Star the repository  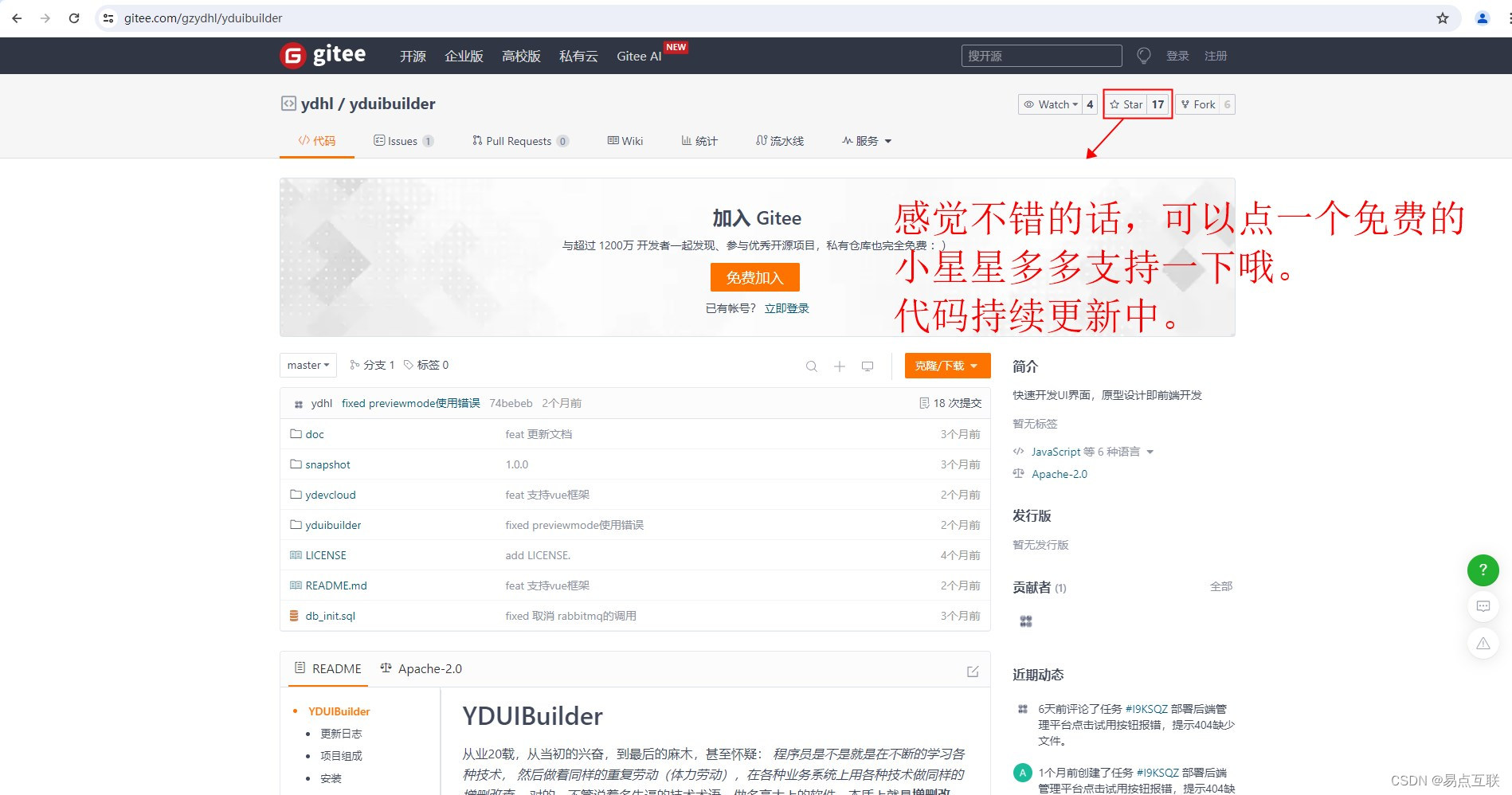pos(1126,104)
